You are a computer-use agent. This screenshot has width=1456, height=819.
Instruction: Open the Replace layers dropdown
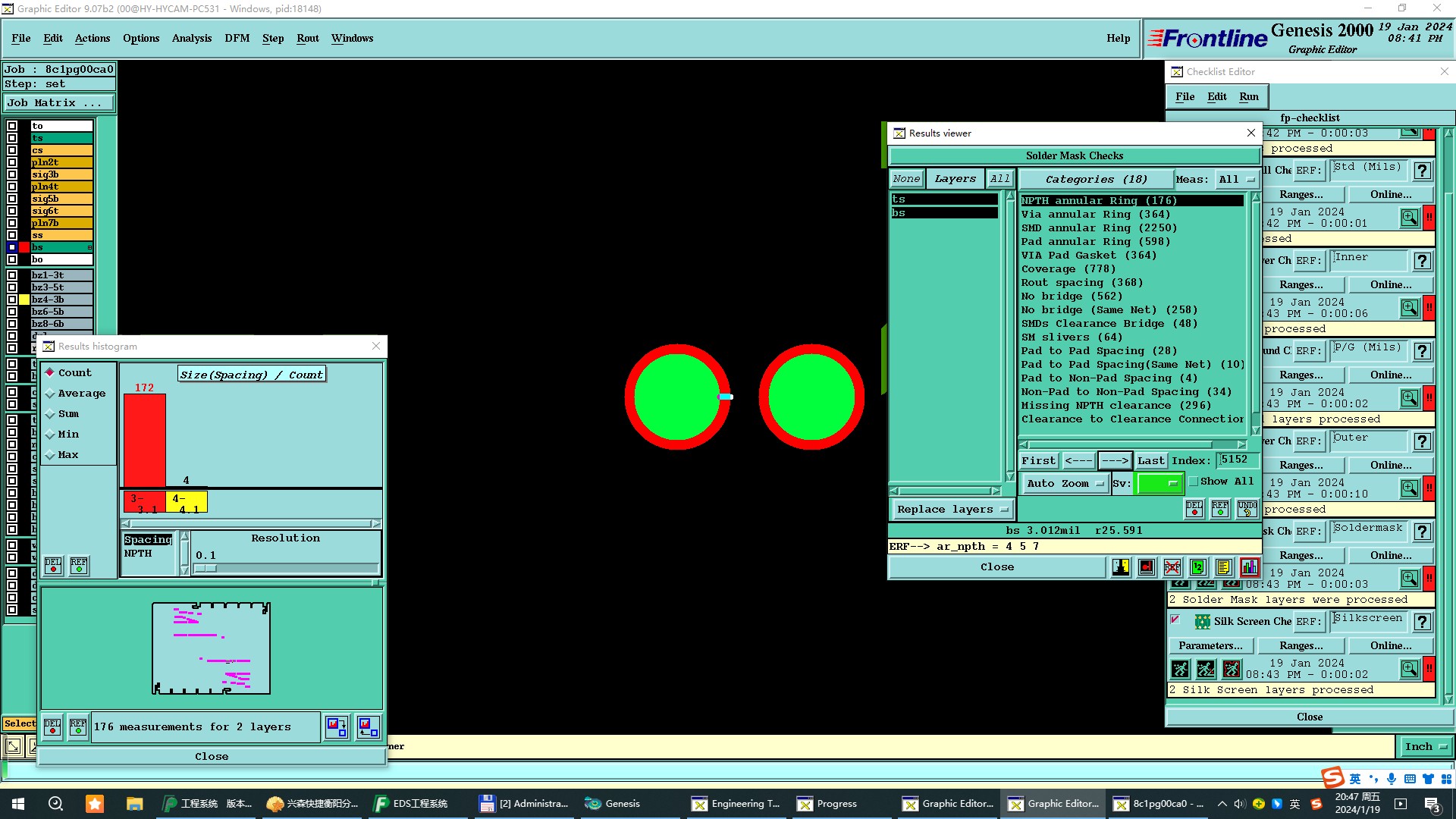pyautogui.click(x=952, y=509)
